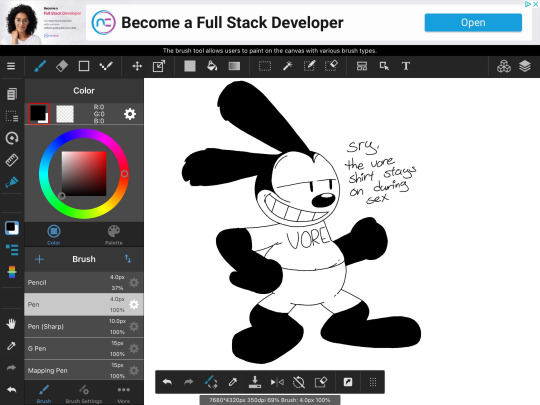Image resolution: width=540 pixels, height=405 pixels.
Task: Add a new brush with plus icon
Action: 39,259
